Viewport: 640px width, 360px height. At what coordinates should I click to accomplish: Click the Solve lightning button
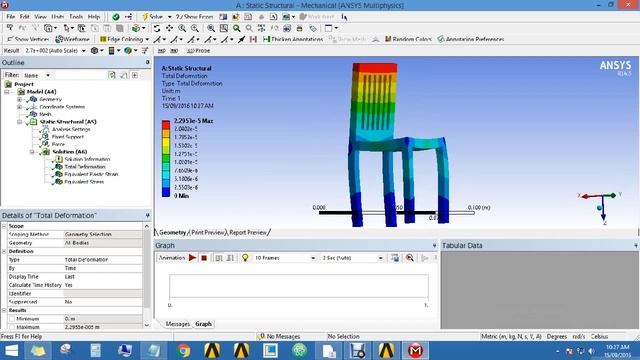click(153, 17)
